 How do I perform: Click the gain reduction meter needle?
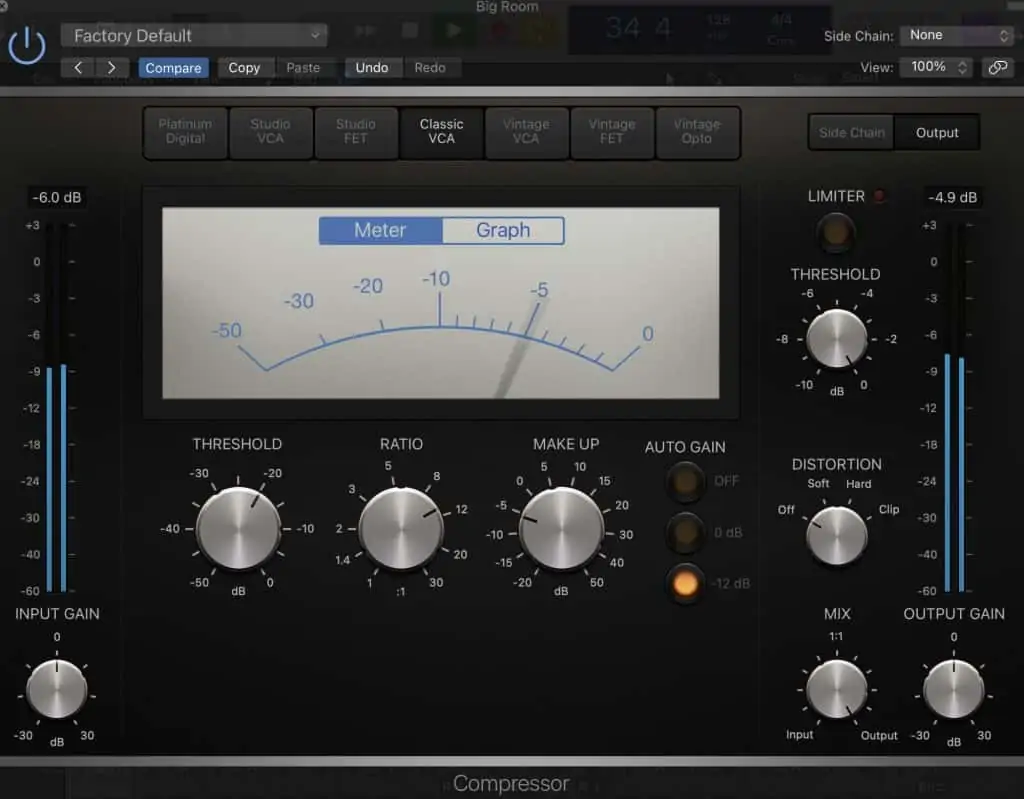519,350
